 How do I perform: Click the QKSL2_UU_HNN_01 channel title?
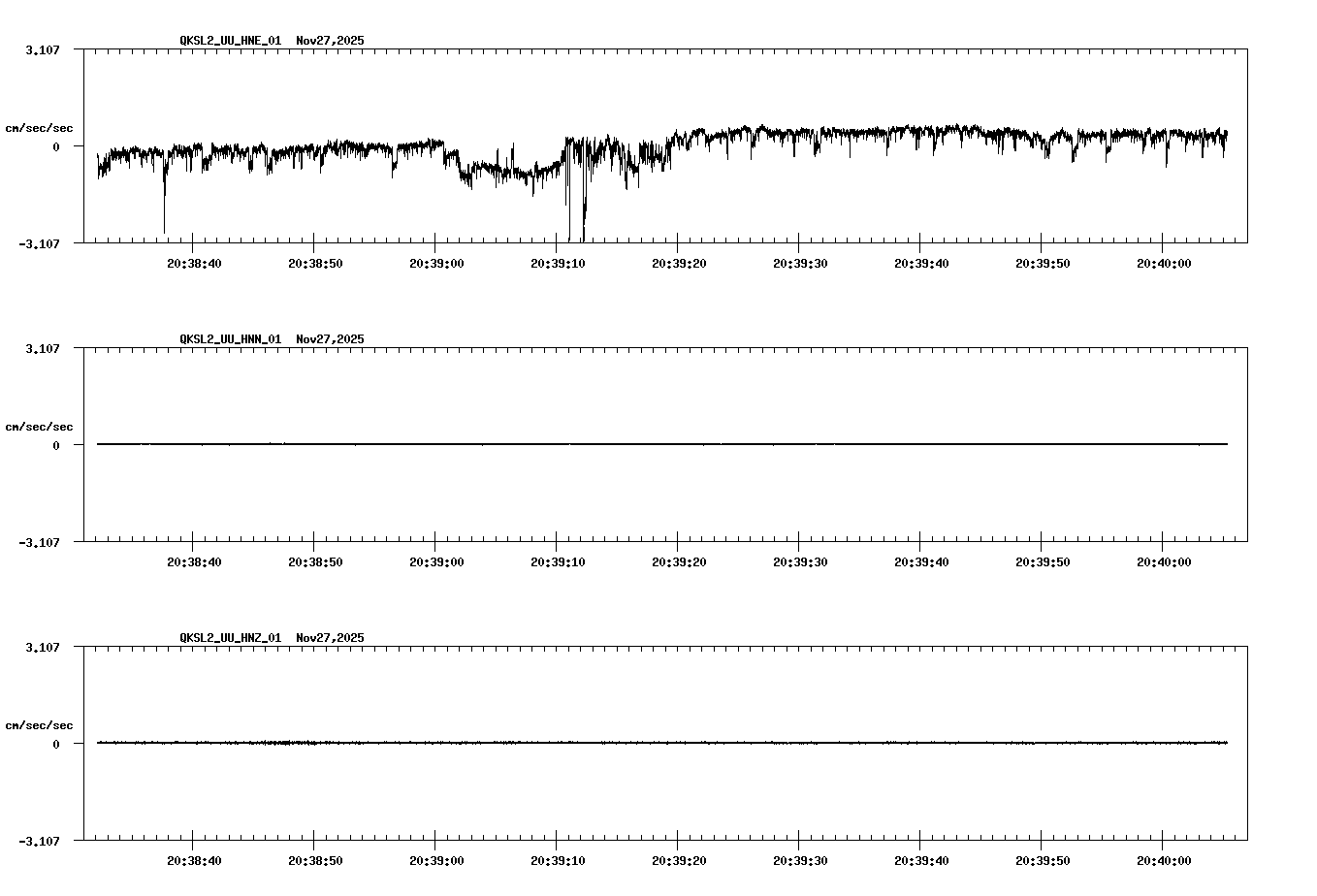click(x=230, y=338)
